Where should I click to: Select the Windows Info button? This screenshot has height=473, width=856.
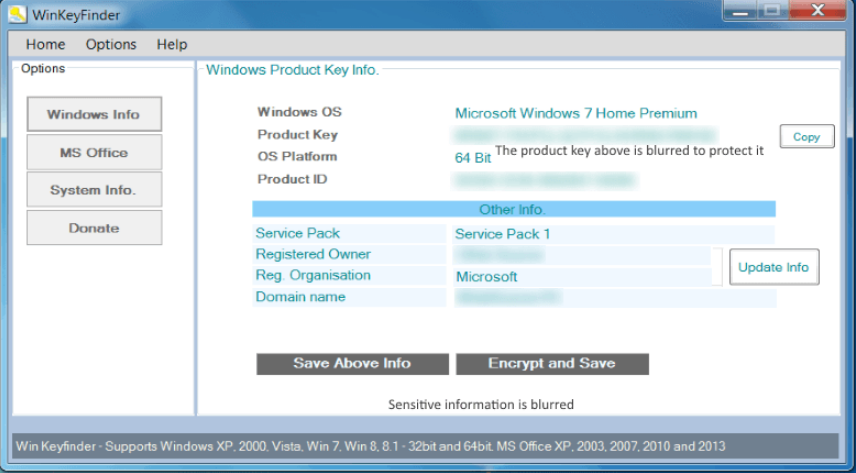(x=94, y=114)
